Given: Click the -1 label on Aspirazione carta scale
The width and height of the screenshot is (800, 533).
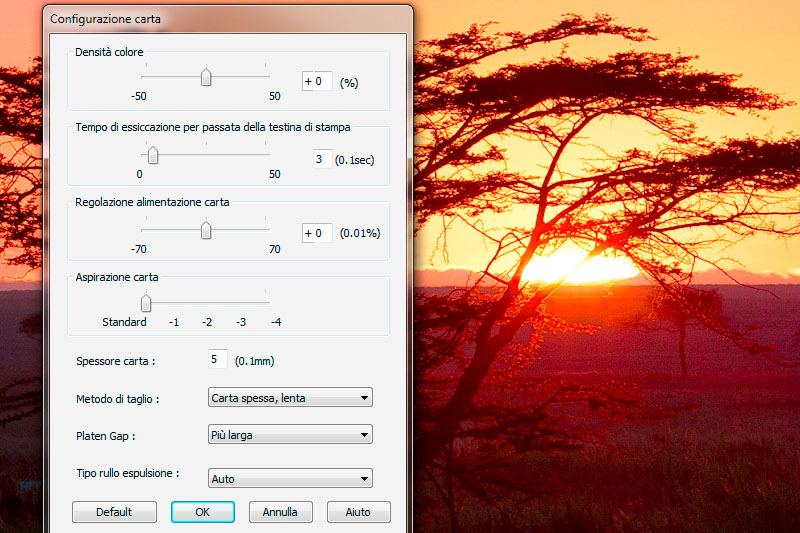Looking at the screenshot, I should tap(174, 322).
